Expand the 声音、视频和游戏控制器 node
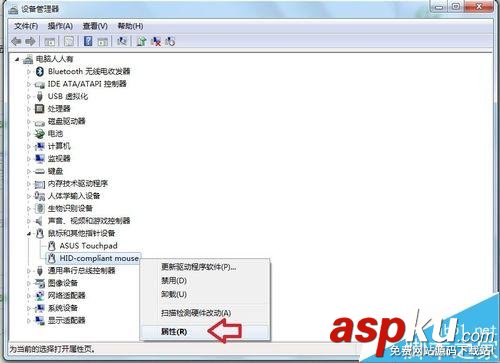This screenshot has width=500, height=363. [x=29, y=221]
